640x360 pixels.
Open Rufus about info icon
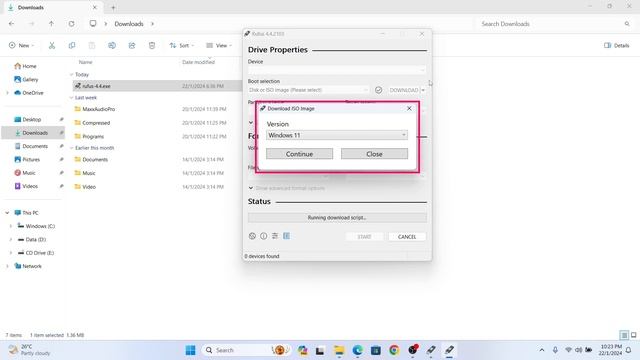point(264,236)
